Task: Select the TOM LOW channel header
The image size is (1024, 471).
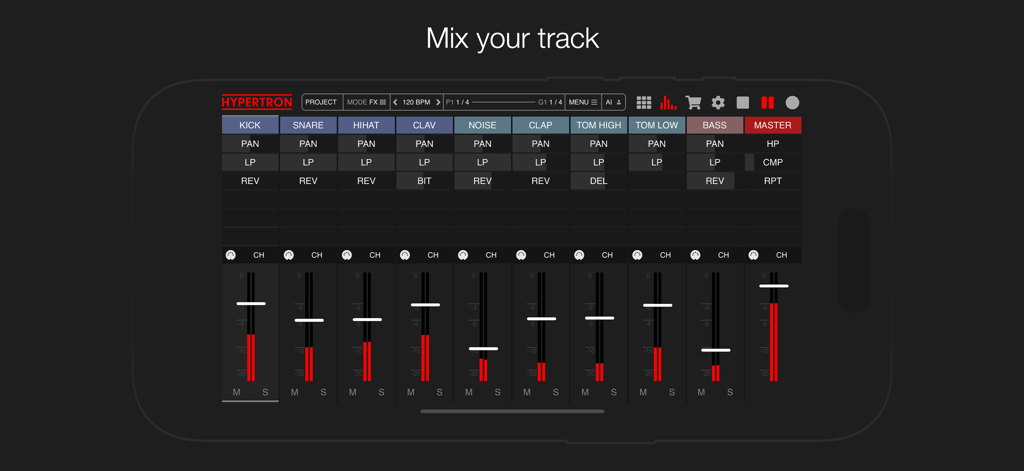Action: (657, 125)
